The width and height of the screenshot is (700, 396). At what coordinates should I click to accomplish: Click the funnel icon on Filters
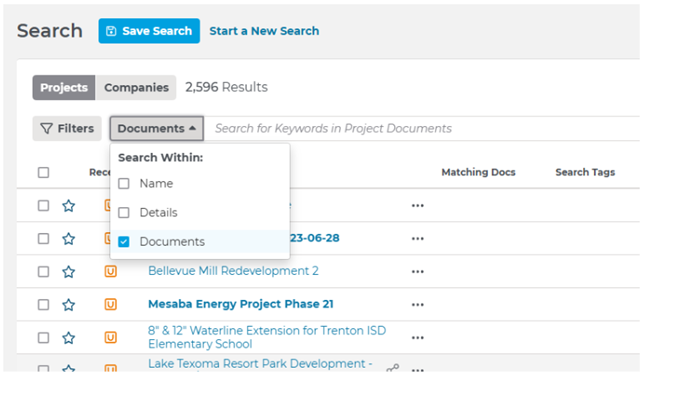click(46, 129)
